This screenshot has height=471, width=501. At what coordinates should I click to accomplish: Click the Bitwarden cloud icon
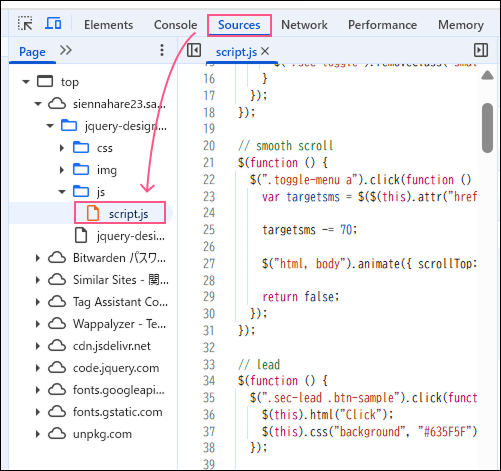point(57,257)
